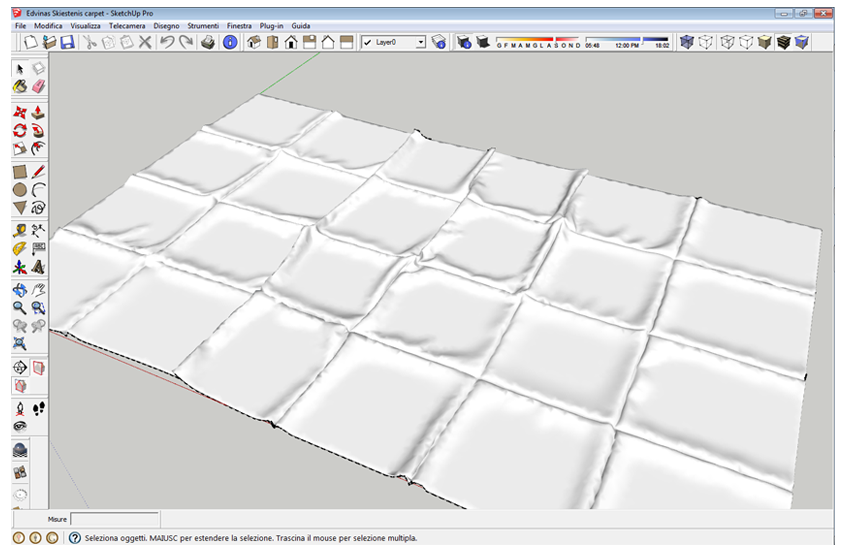Toggle shadows display on or off

[x=483, y=42]
